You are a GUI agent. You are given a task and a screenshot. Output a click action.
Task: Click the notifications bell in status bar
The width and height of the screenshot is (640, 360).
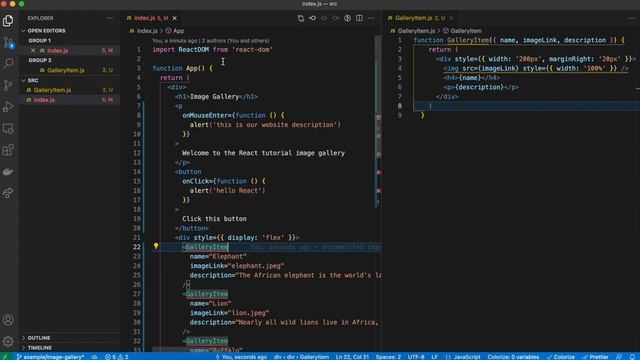pyautogui.click(x=632, y=356)
